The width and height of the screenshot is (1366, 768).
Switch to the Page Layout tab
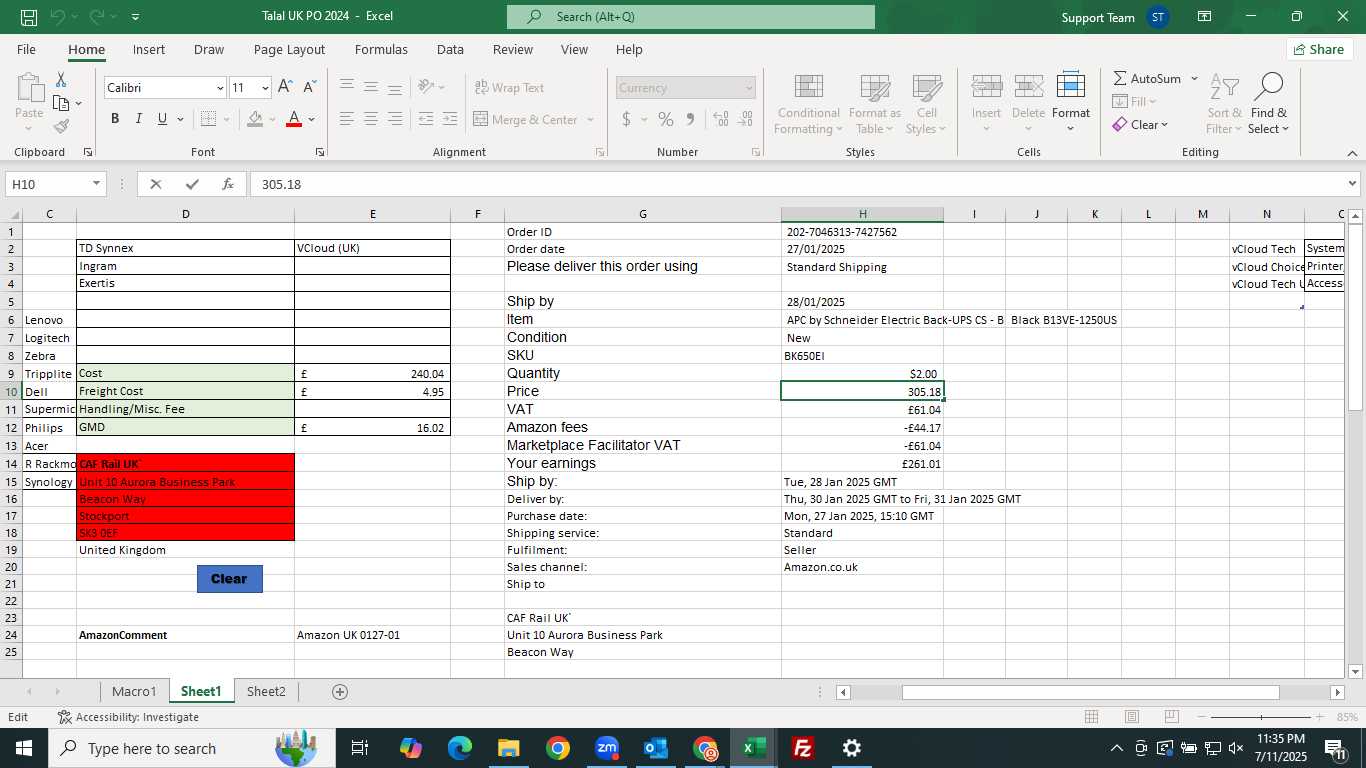(289, 49)
